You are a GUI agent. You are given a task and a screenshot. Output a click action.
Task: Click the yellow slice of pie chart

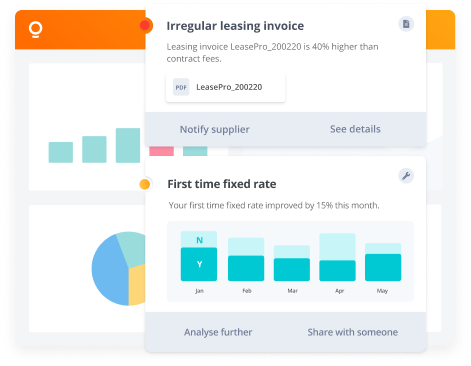coord(137,285)
